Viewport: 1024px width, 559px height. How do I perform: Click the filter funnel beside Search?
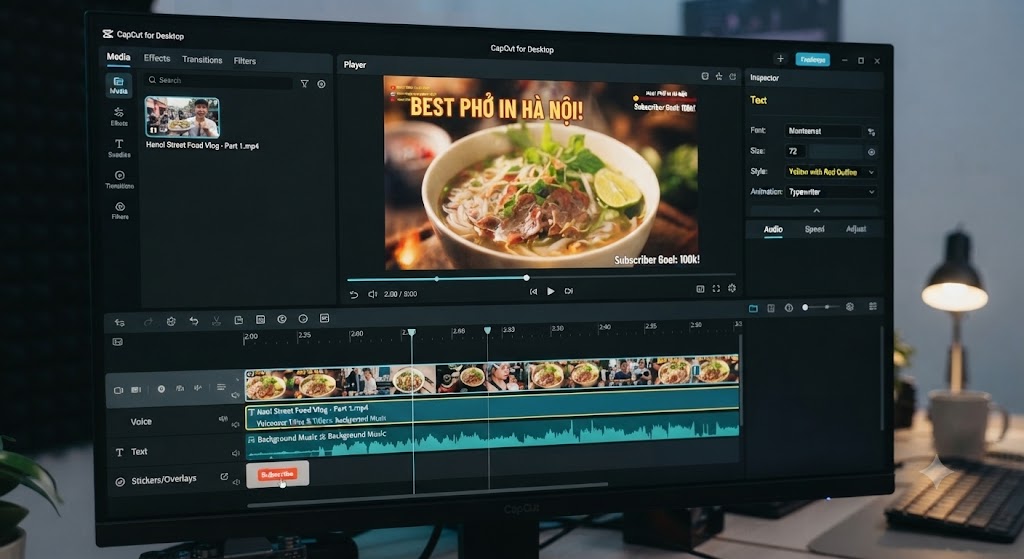pyautogui.click(x=304, y=84)
